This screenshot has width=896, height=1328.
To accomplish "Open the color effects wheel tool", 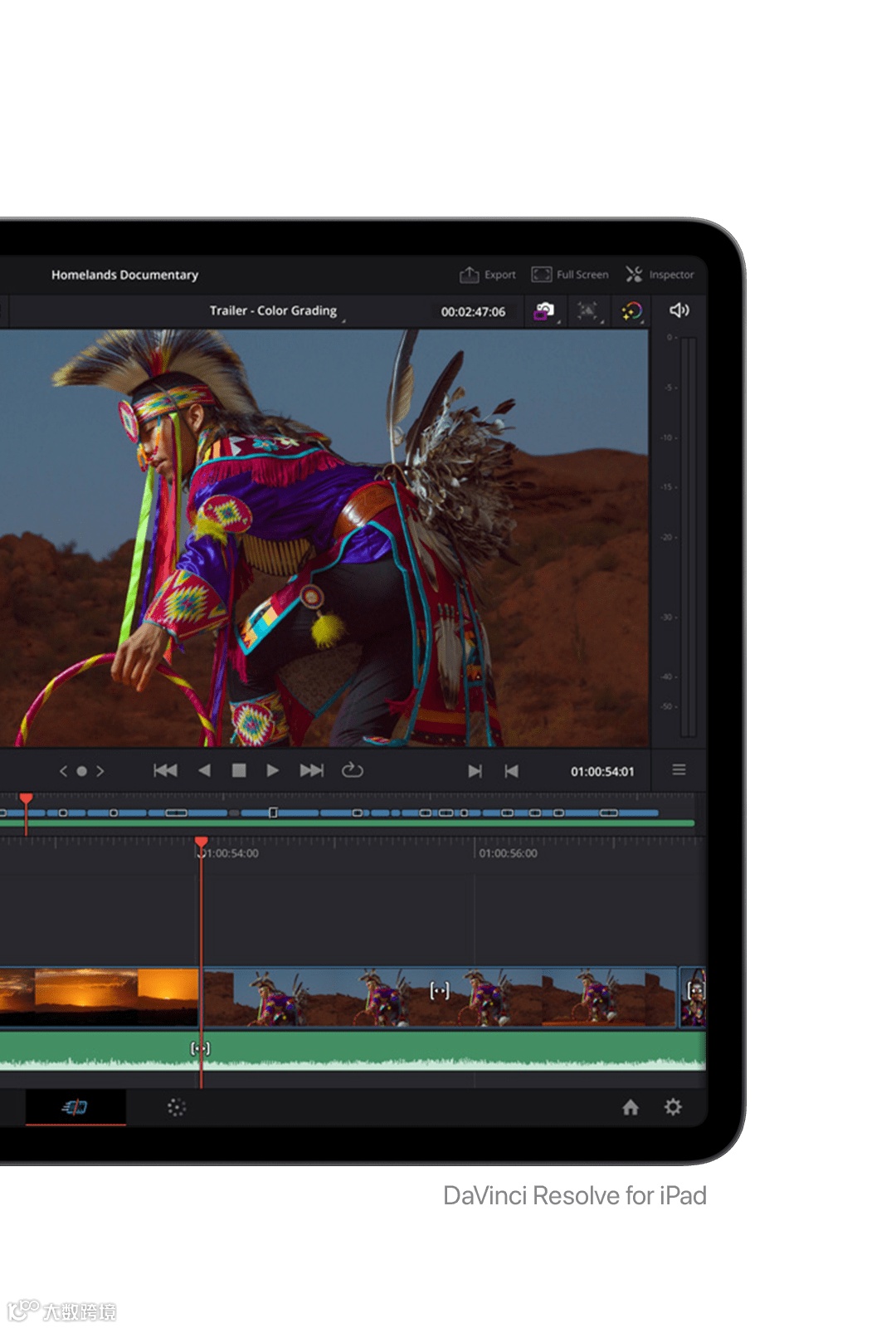I will (632, 311).
